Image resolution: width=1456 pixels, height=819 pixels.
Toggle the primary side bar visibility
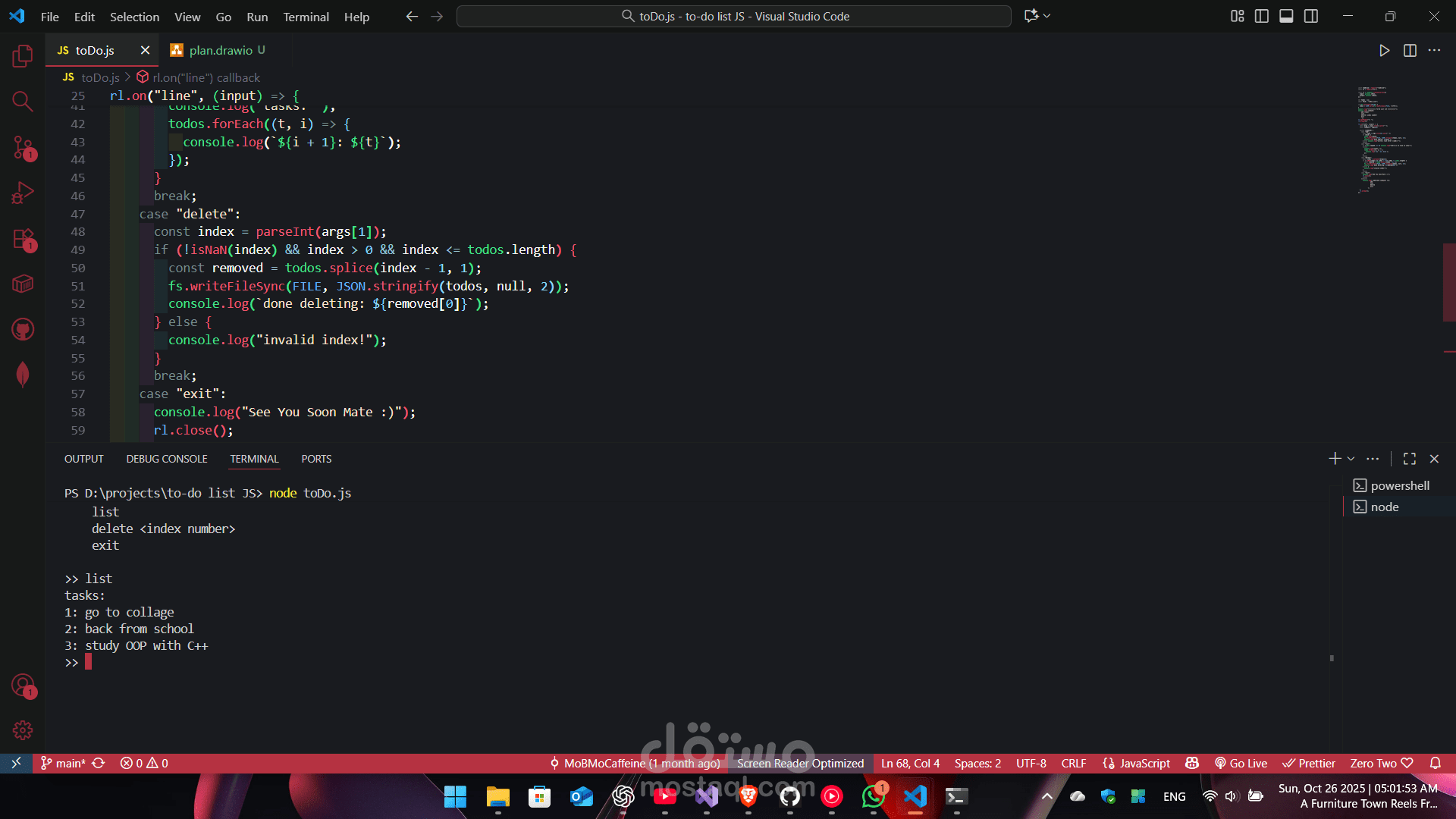[1262, 15]
